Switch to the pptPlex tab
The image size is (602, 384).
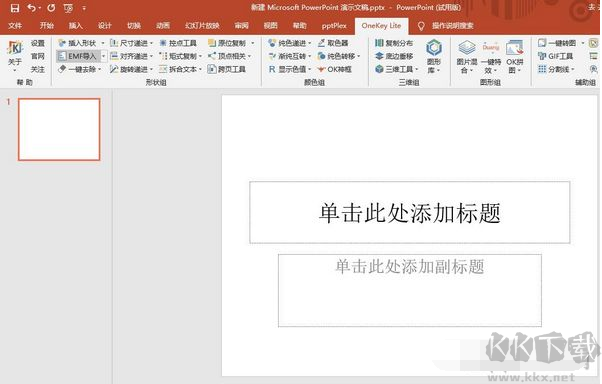coord(334,26)
